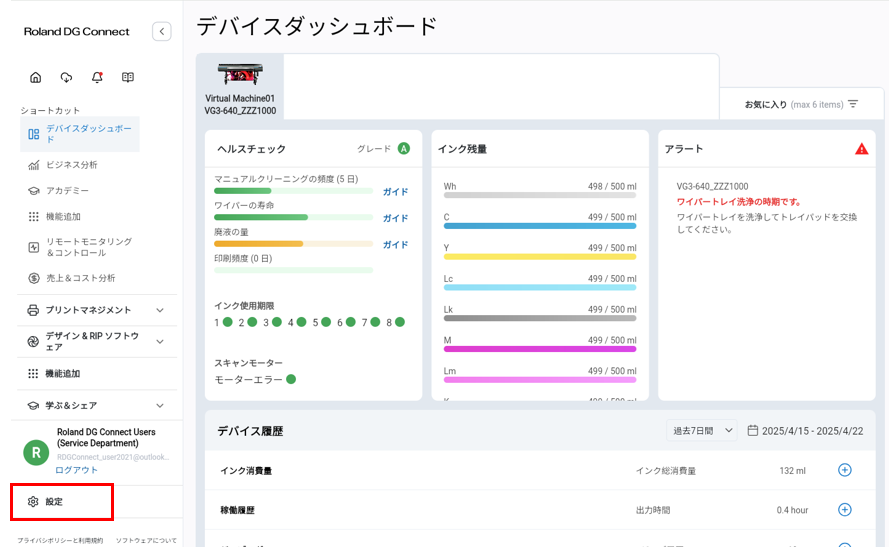Viewport: 889px width, 547px height.
Task: Click the magenta M ink level bar
Action: click(540, 349)
